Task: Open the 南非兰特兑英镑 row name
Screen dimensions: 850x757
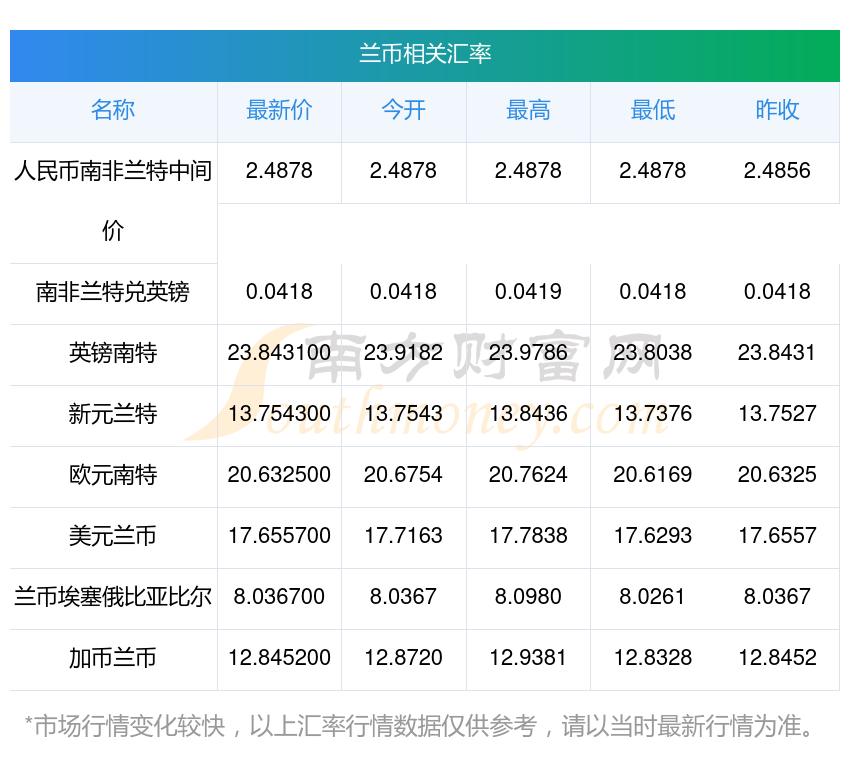Action: 113,292
